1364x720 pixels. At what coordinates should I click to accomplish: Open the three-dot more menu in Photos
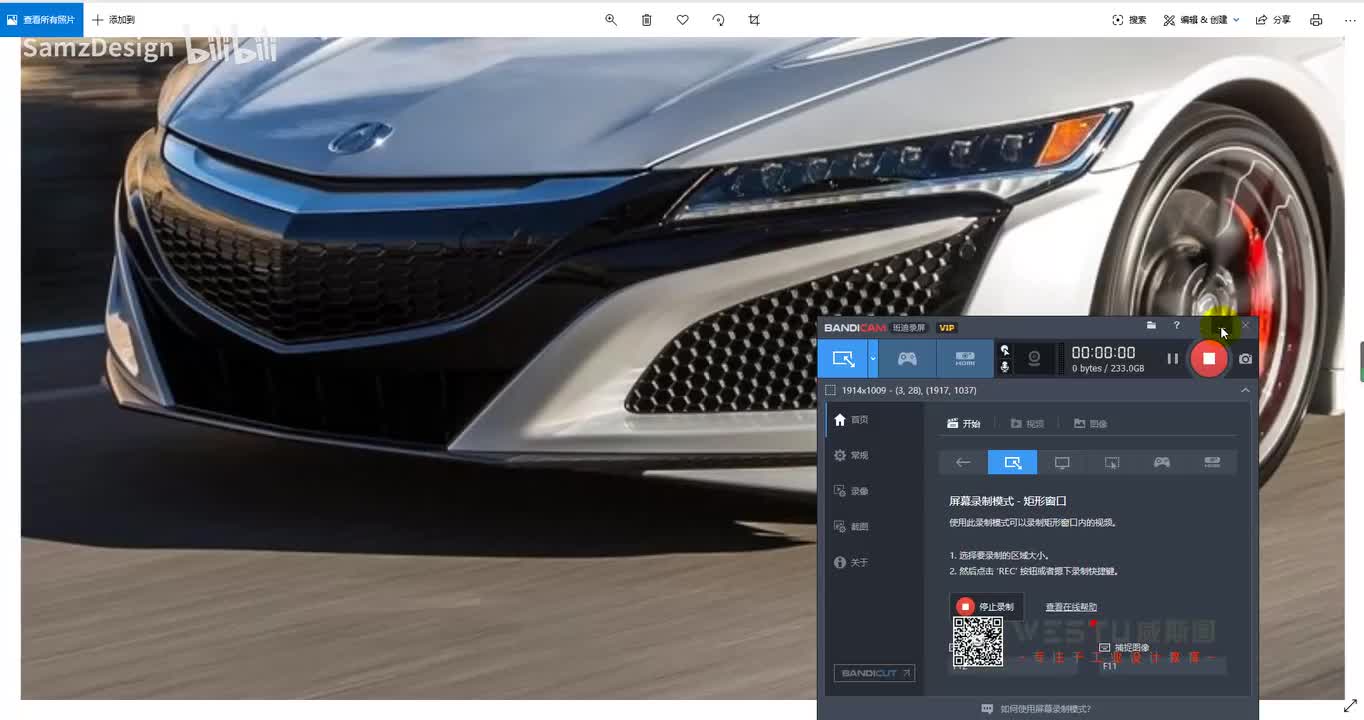pos(1350,20)
